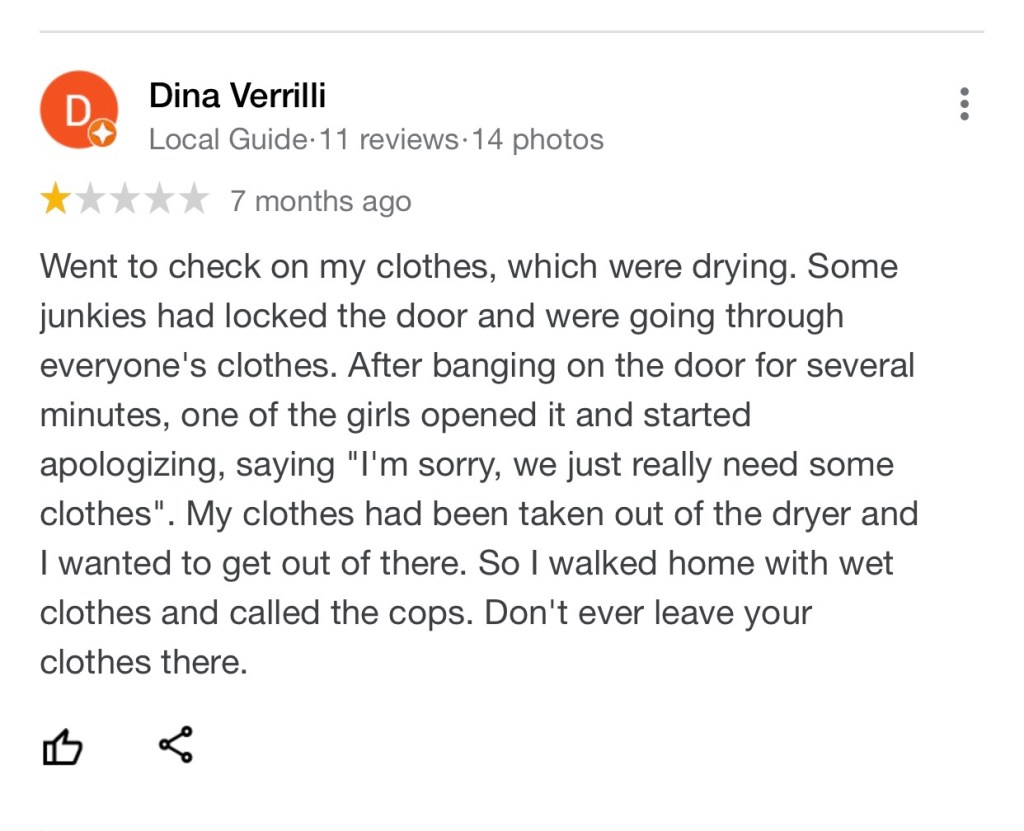Open the three-dot more options menu
The image size is (1024, 831).
coord(964,104)
